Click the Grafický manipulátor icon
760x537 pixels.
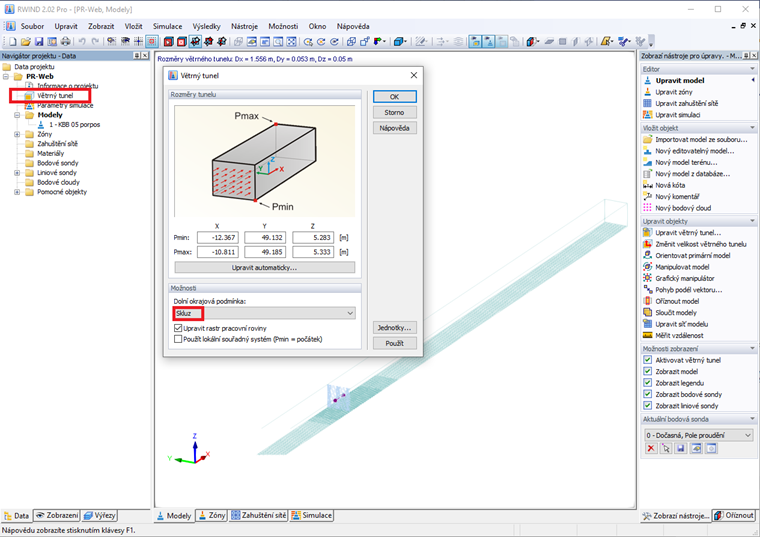648,278
